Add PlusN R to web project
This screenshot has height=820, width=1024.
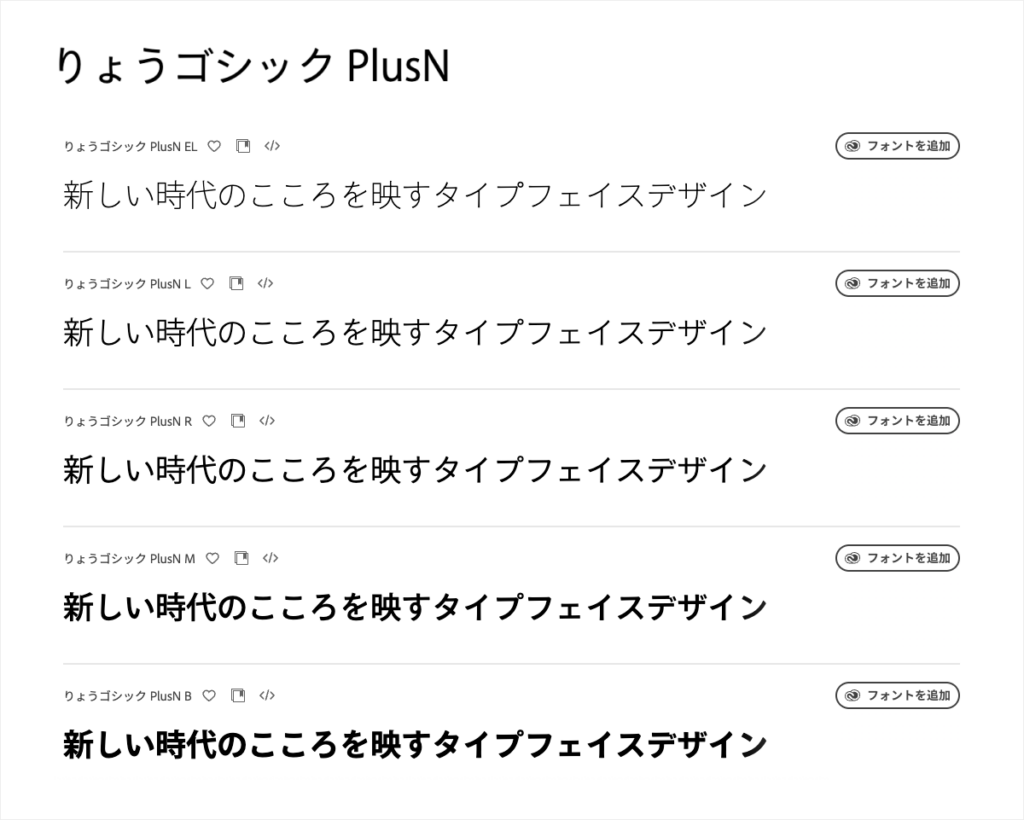coord(267,421)
